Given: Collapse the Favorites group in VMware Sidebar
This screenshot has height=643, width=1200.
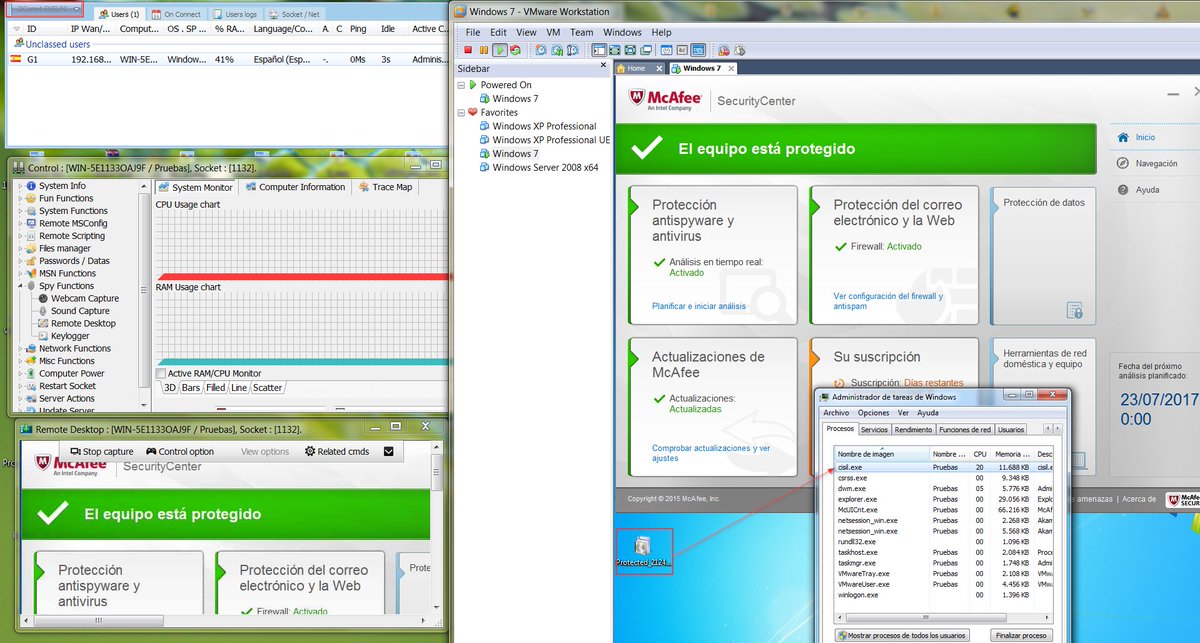Looking at the screenshot, I should pyautogui.click(x=461, y=113).
